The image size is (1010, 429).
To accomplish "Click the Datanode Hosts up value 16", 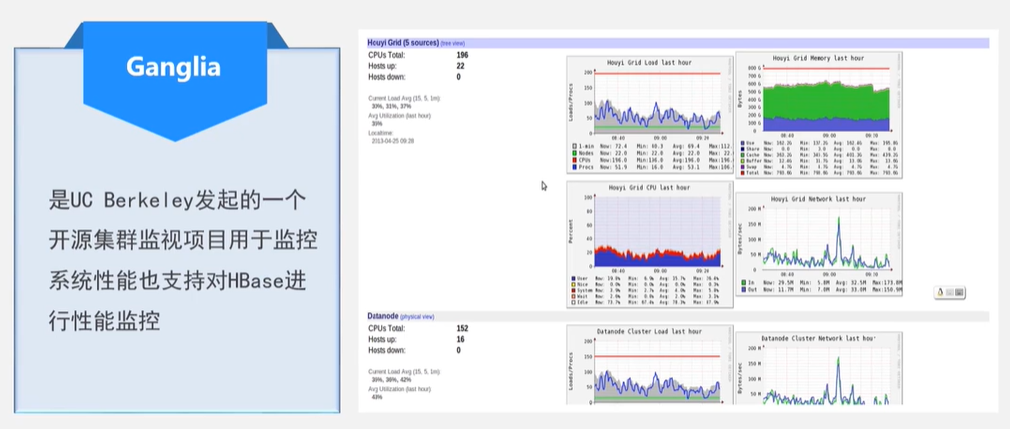I will (461, 339).
